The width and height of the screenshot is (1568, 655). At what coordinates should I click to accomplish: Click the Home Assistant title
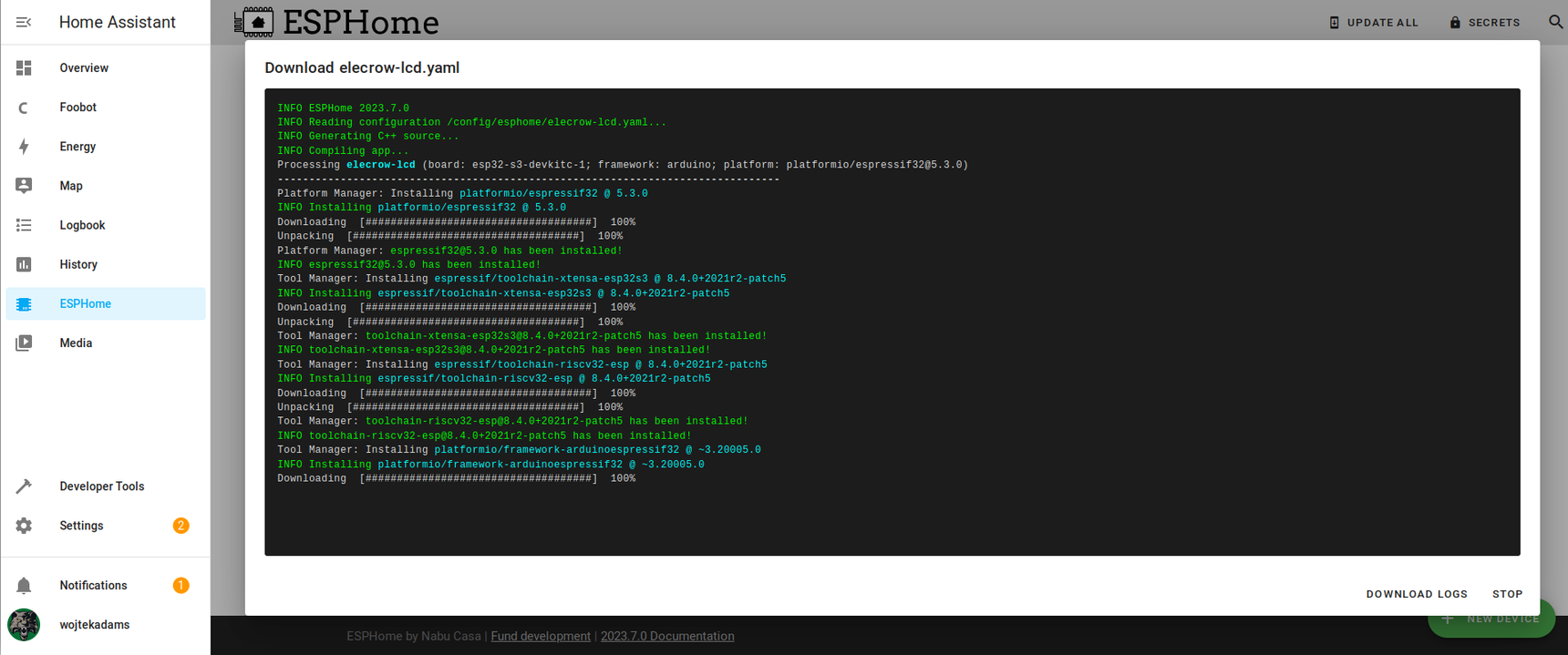[x=118, y=22]
